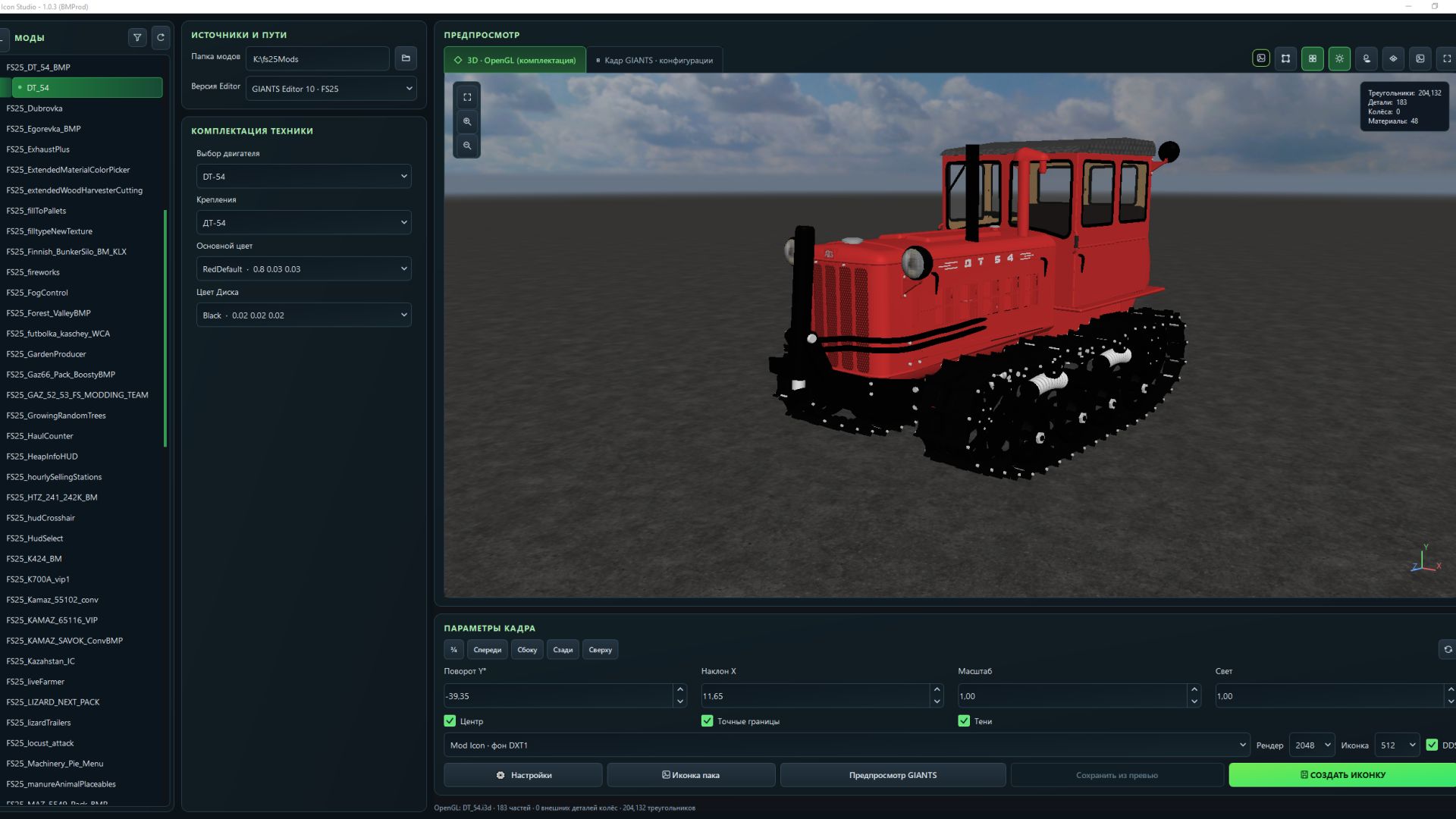This screenshot has height=819, width=1456.
Task: Click the fit-to-view icon in the viewport overlay
Action: coord(467,97)
